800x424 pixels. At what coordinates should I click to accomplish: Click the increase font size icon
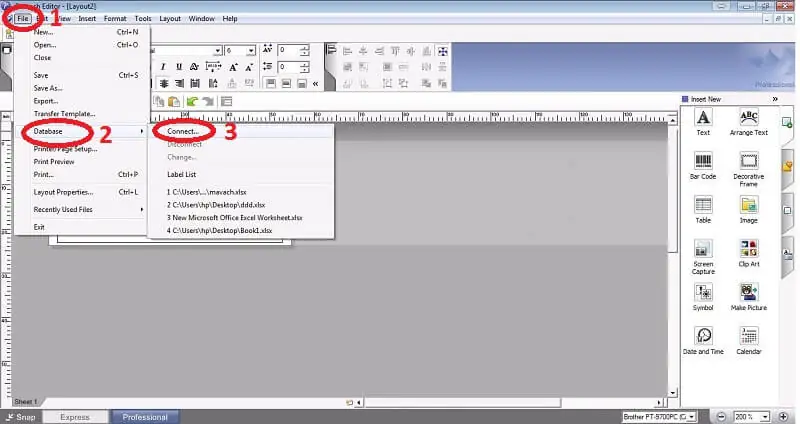[x=233, y=67]
